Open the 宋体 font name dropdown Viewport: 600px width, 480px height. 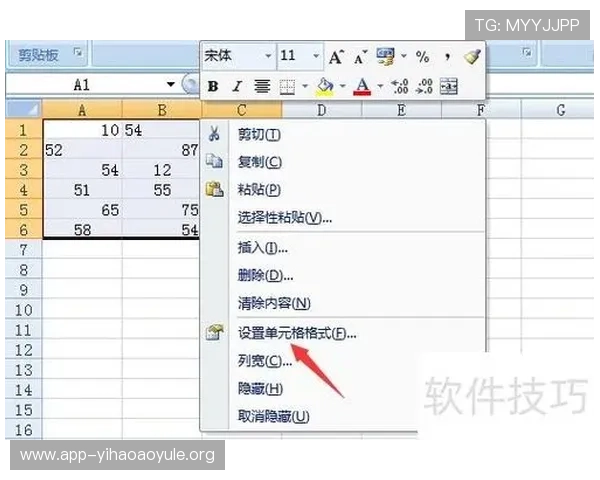pos(268,56)
